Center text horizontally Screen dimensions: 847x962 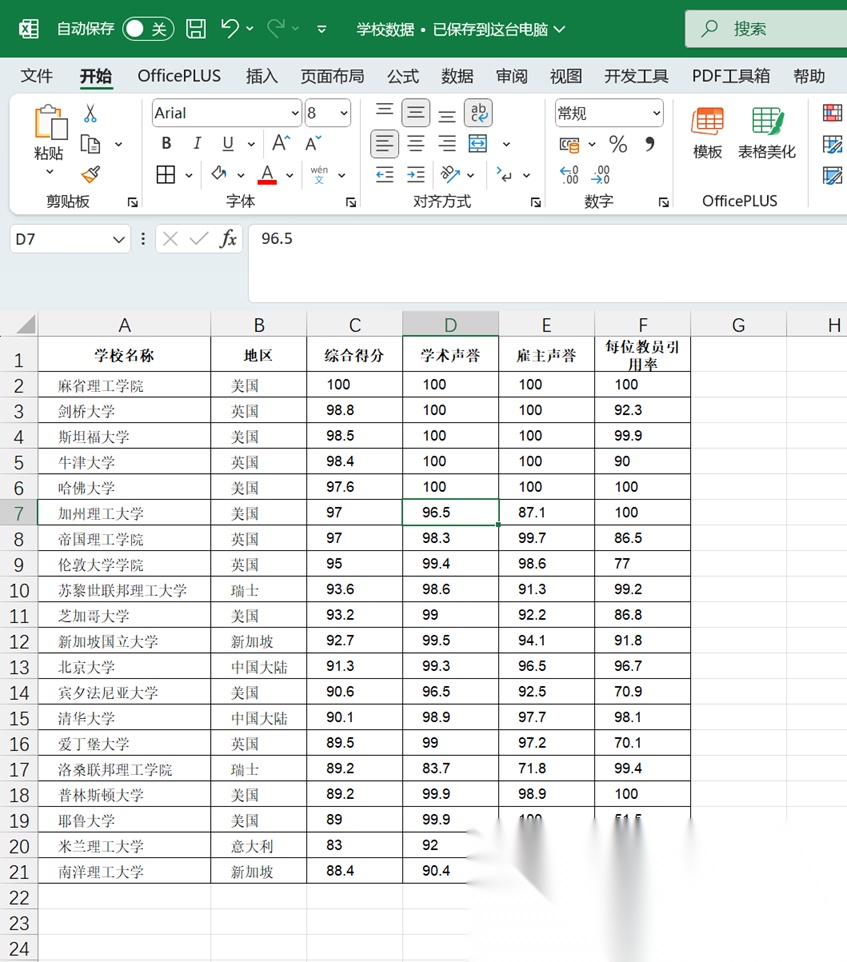[x=416, y=144]
